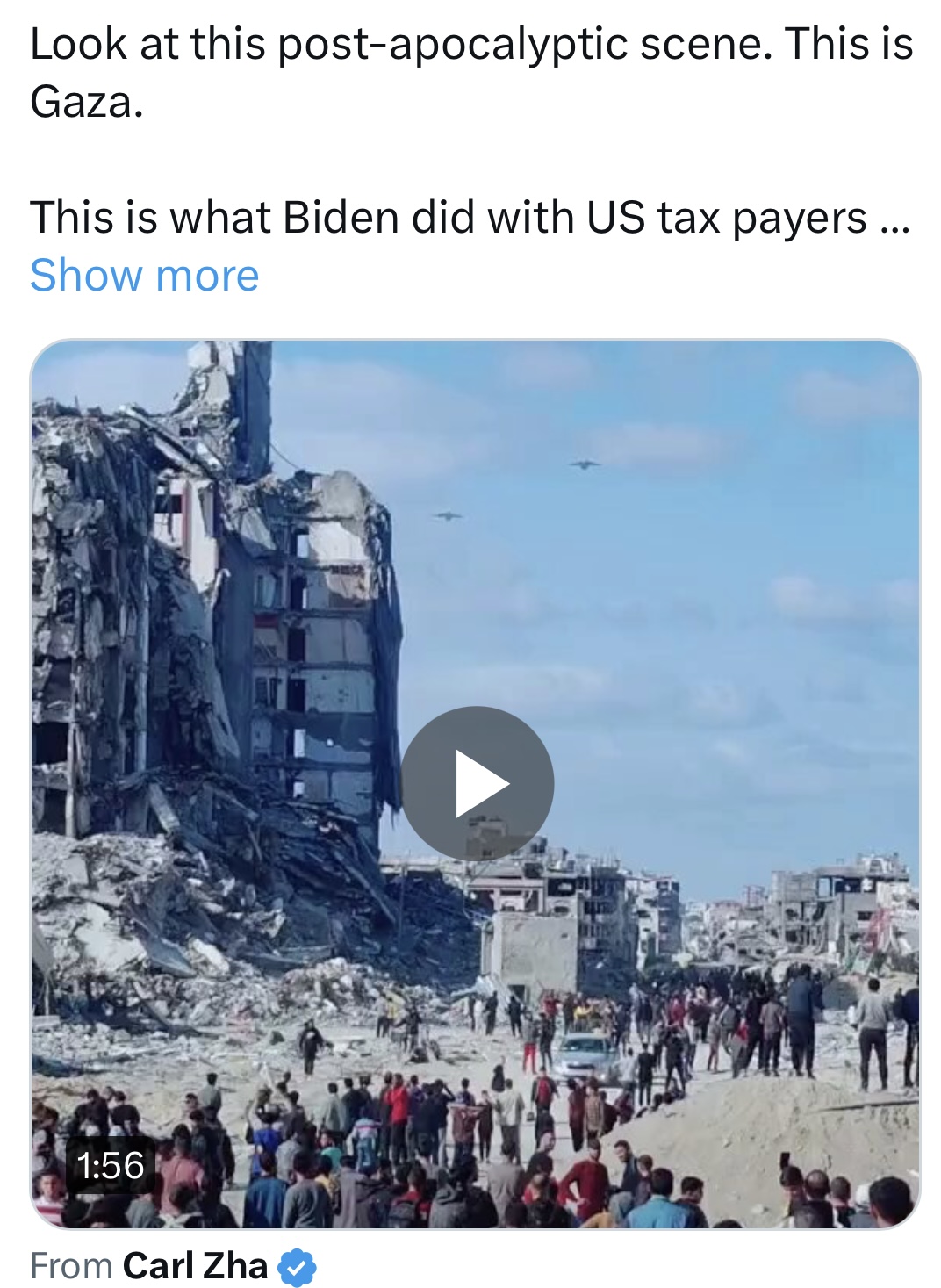Click the line about Biden and US tax payers
This screenshot has width=941, height=1288.
pyautogui.click(x=470, y=218)
